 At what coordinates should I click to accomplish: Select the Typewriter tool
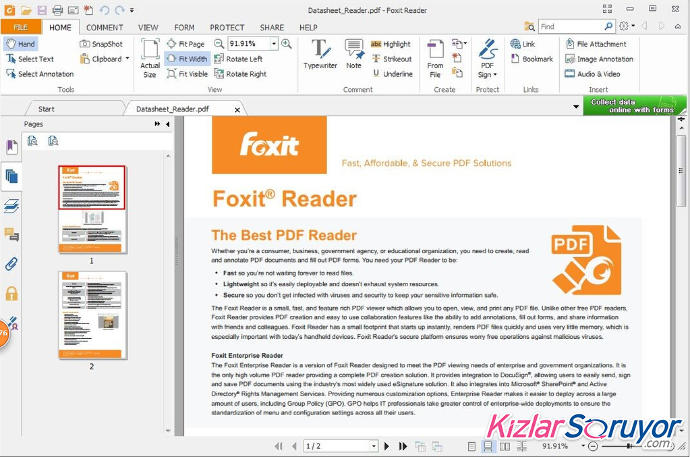tap(320, 54)
